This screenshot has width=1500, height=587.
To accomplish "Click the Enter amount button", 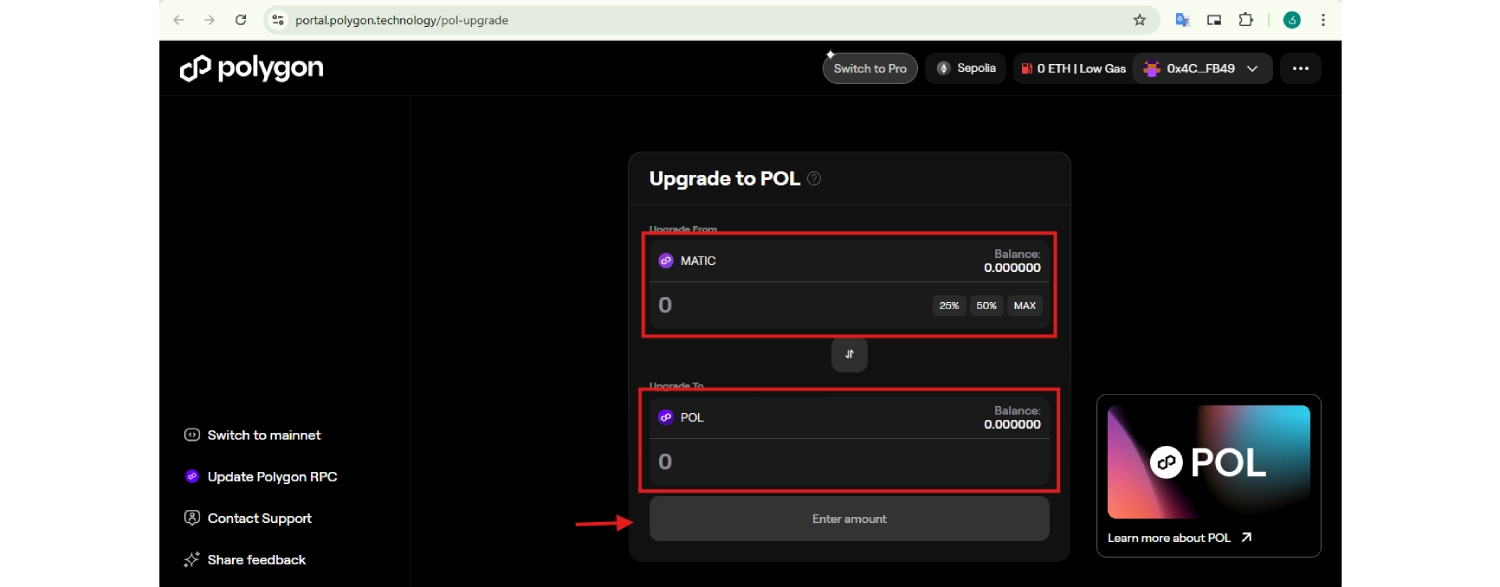I will click(849, 519).
